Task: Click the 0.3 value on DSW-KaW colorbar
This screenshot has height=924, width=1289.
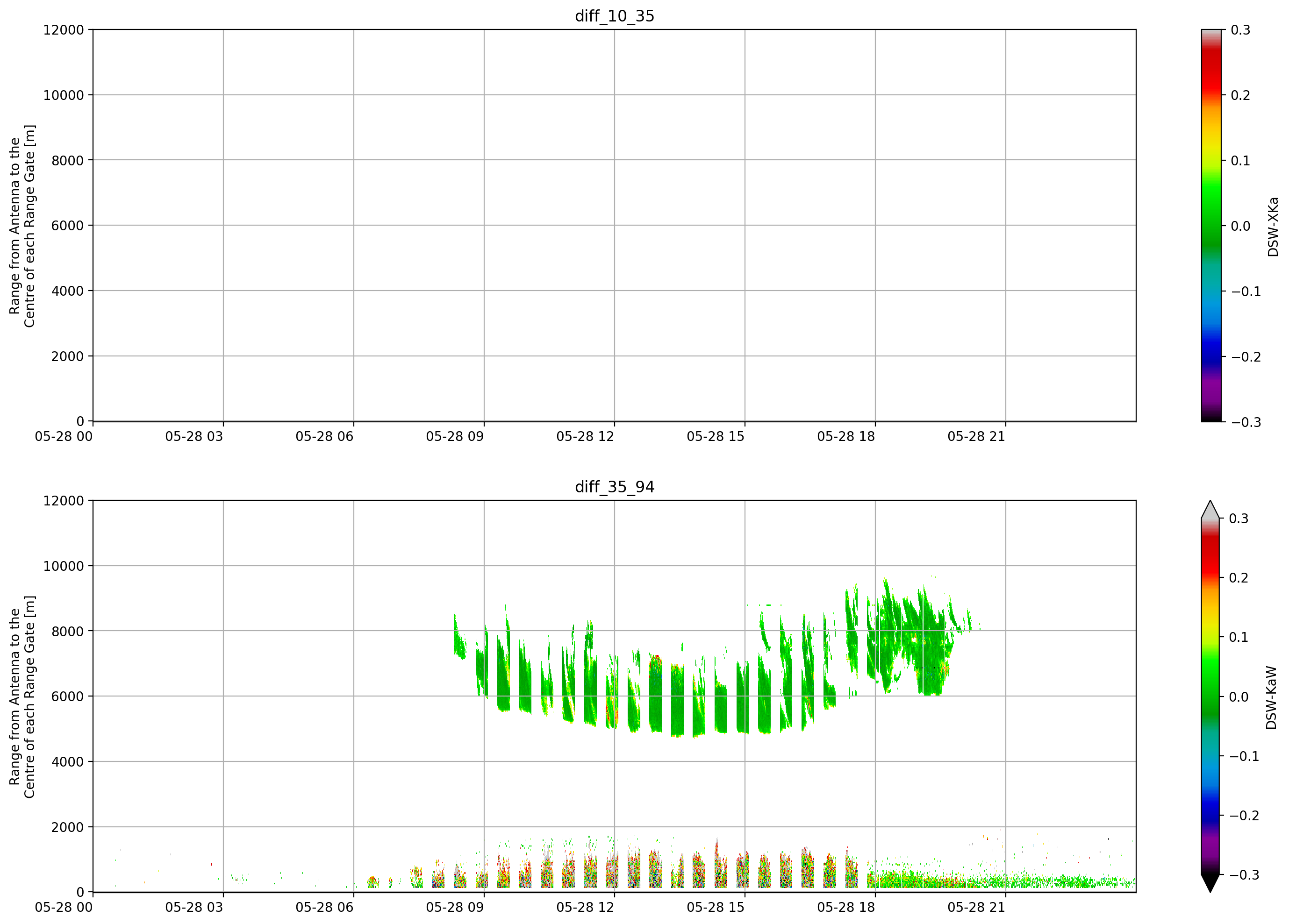Action: click(x=1239, y=518)
